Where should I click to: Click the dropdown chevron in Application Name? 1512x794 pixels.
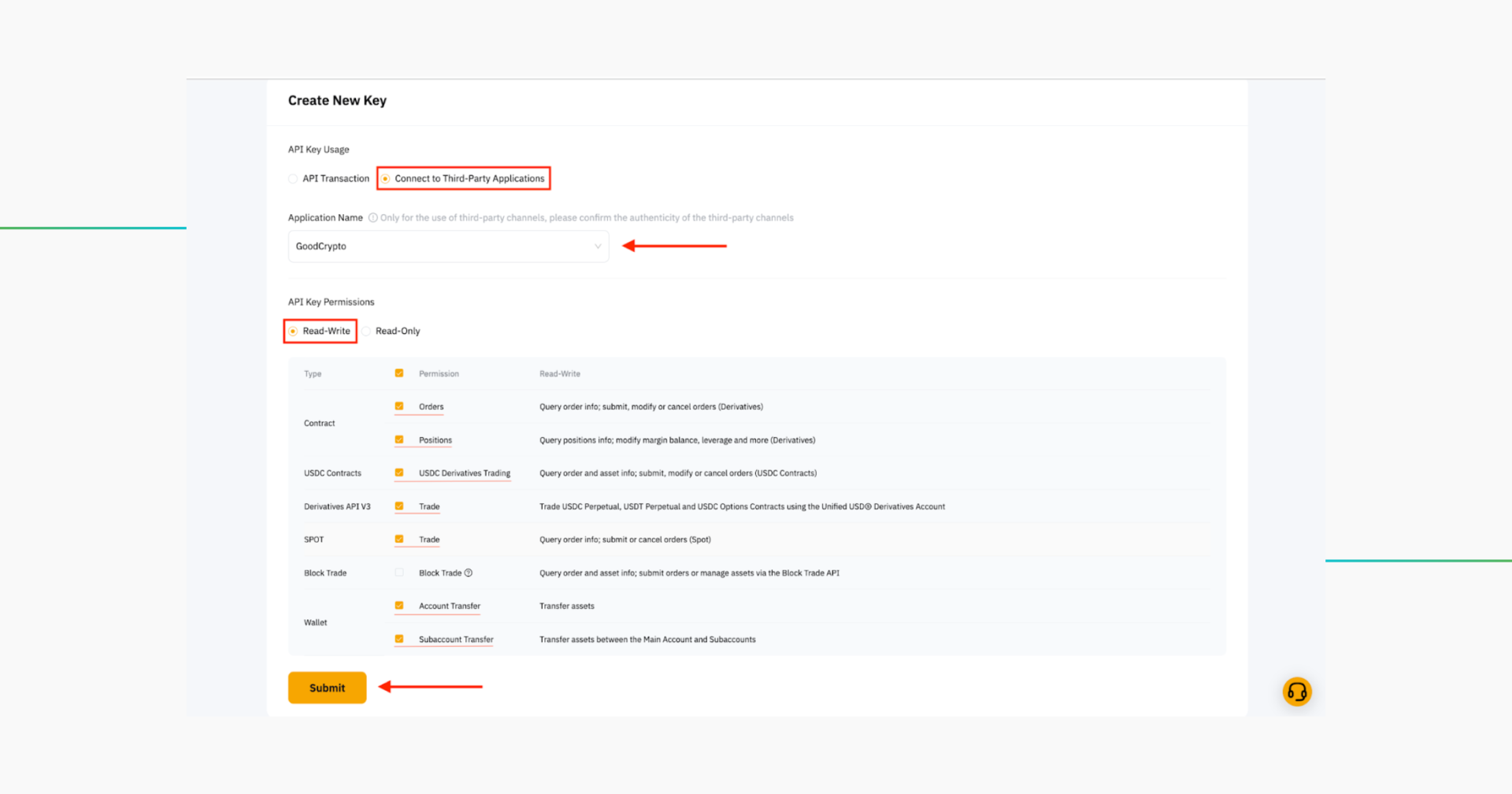click(x=597, y=247)
